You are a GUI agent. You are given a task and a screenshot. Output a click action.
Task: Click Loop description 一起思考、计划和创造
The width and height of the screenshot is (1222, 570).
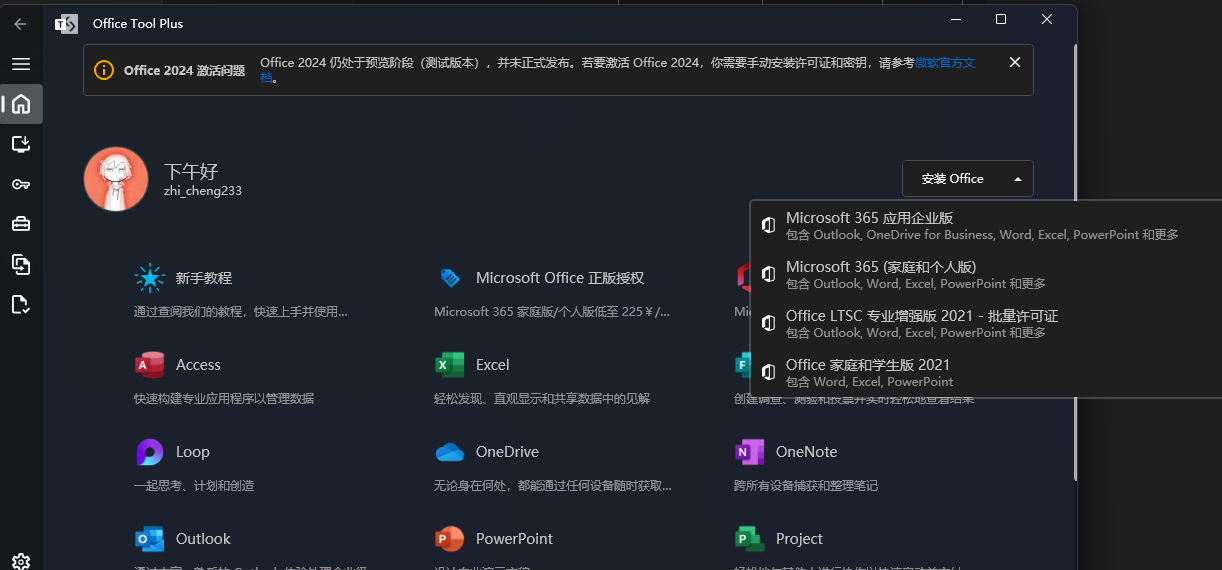[194, 486]
